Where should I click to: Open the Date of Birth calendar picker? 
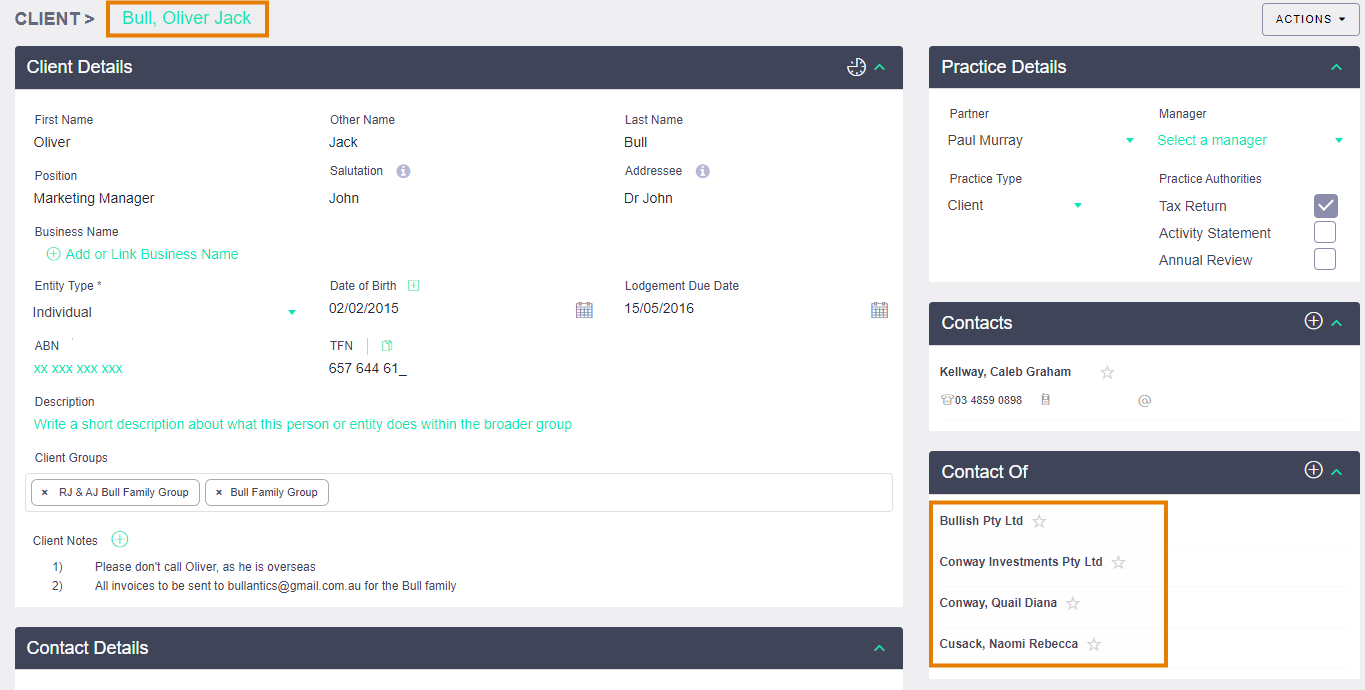(x=584, y=309)
